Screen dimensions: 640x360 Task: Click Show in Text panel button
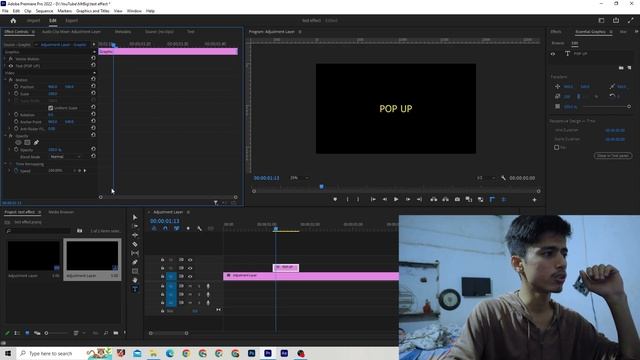[613, 156]
